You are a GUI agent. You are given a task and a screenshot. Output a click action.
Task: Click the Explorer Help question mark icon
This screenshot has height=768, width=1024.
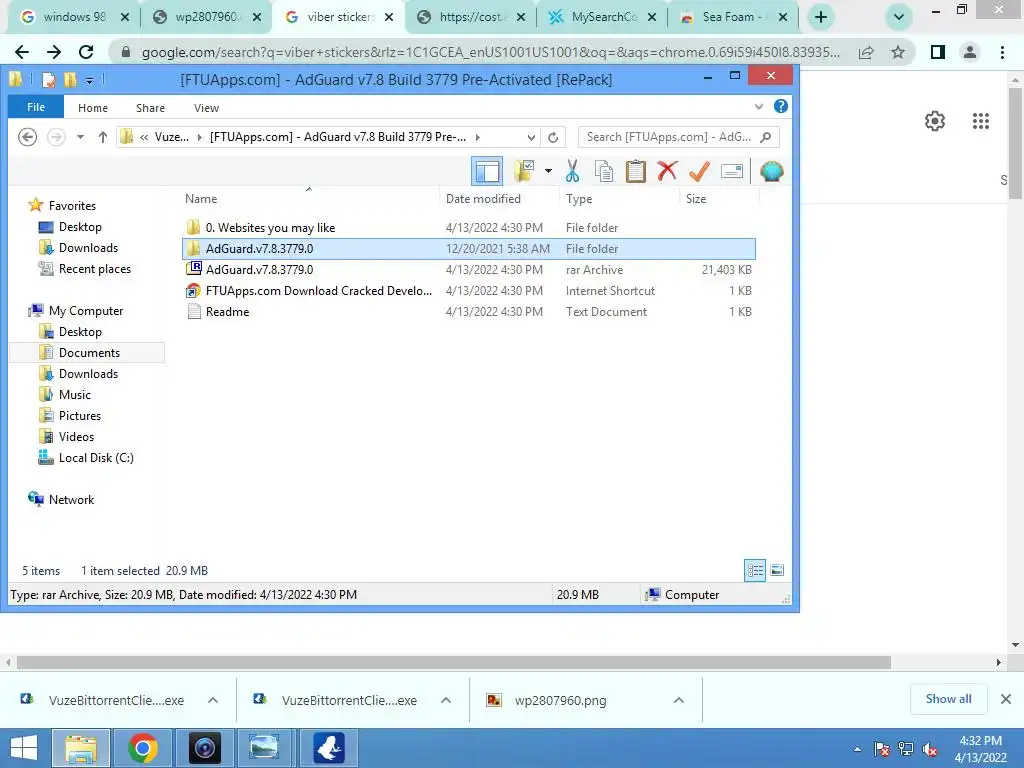[780, 106]
